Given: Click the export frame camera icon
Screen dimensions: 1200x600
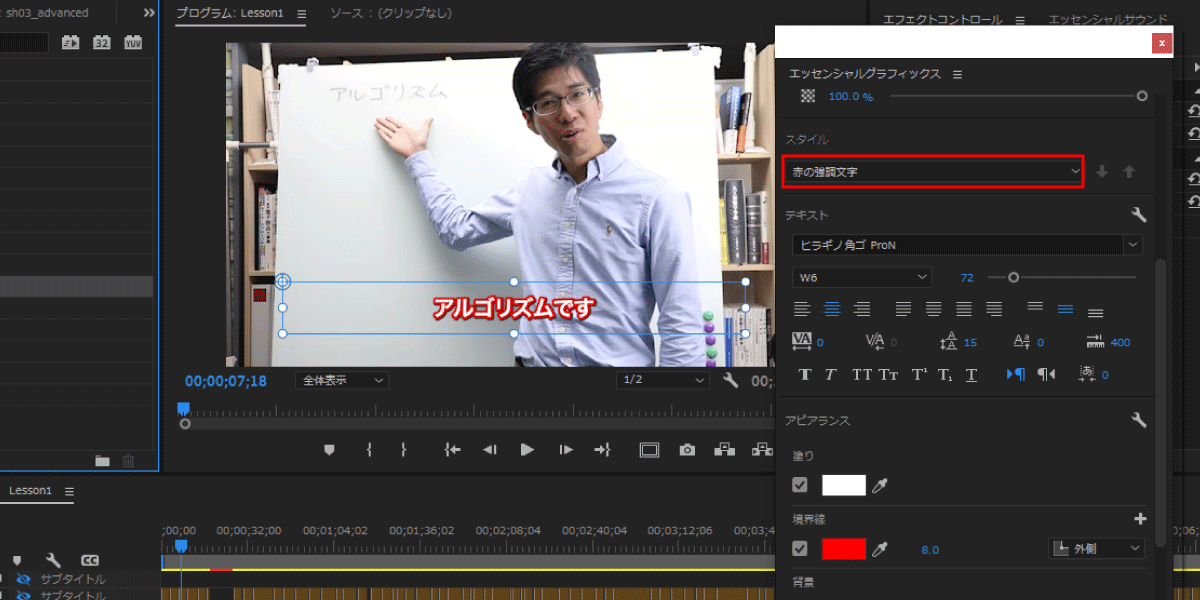Looking at the screenshot, I should coord(687,450).
